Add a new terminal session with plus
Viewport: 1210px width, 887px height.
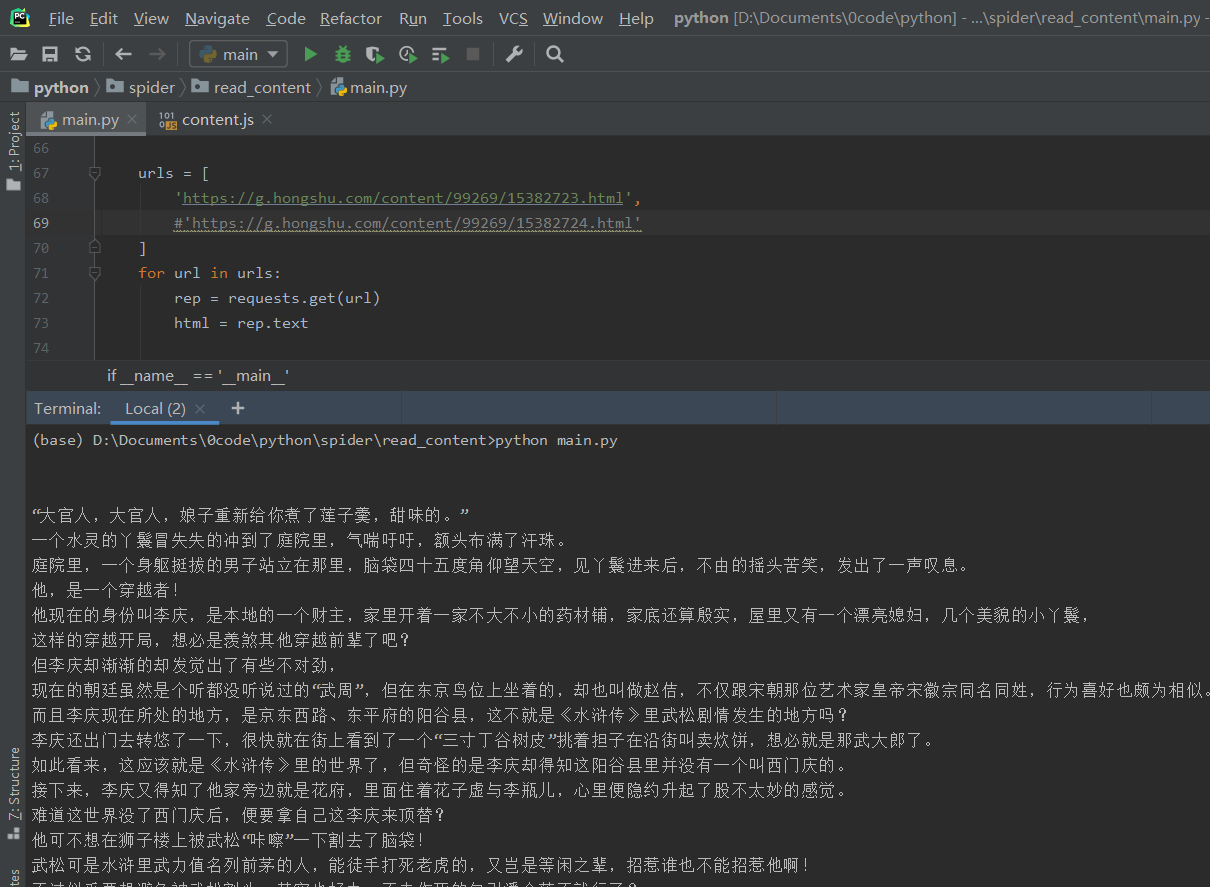click(237, 408)
